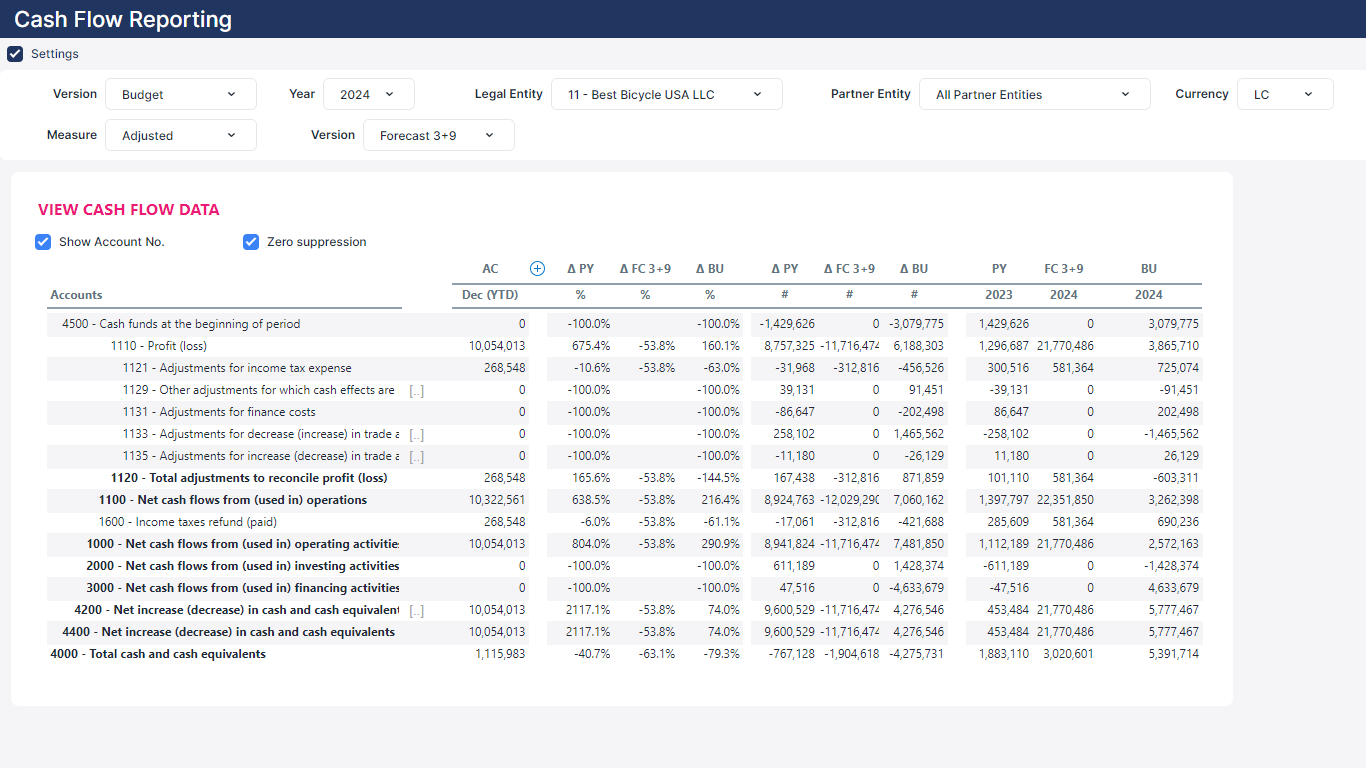Click ellipsis icon on account 1133 row
This screenshot has height=768, width=1366.
pyautogui.click(x=416, y=434)
